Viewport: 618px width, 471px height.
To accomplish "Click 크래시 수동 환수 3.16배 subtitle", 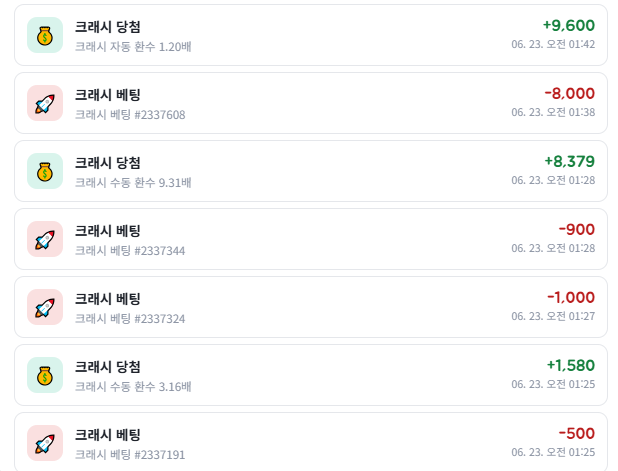I will 133,387.
